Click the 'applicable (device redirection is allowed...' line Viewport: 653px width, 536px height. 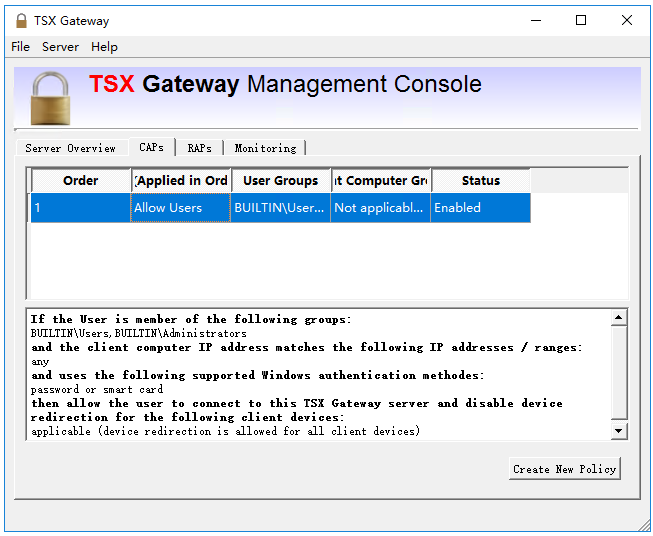pyautogui.click(x=225, y=431)
